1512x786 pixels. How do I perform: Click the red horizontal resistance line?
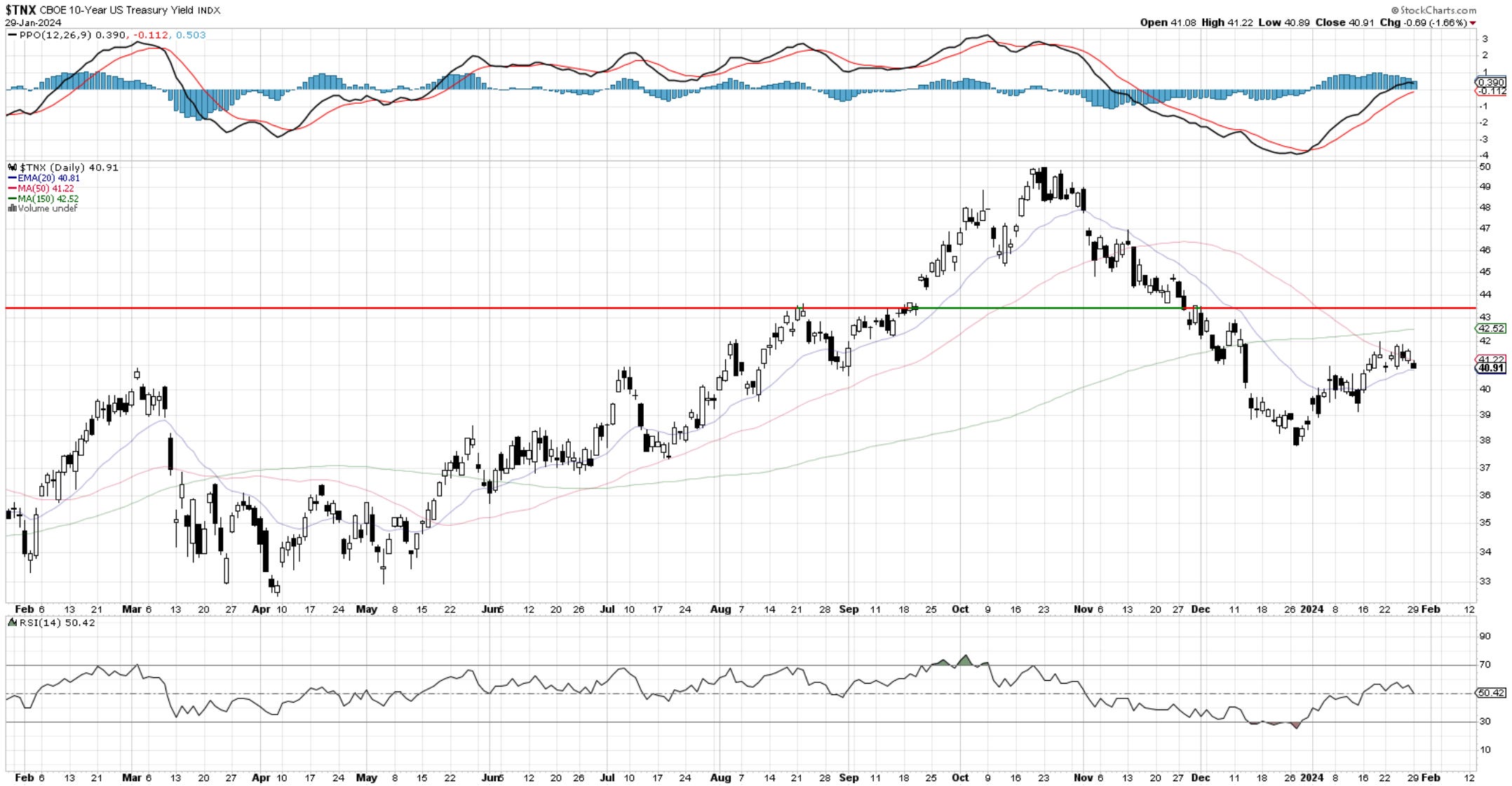click(421, 308)
